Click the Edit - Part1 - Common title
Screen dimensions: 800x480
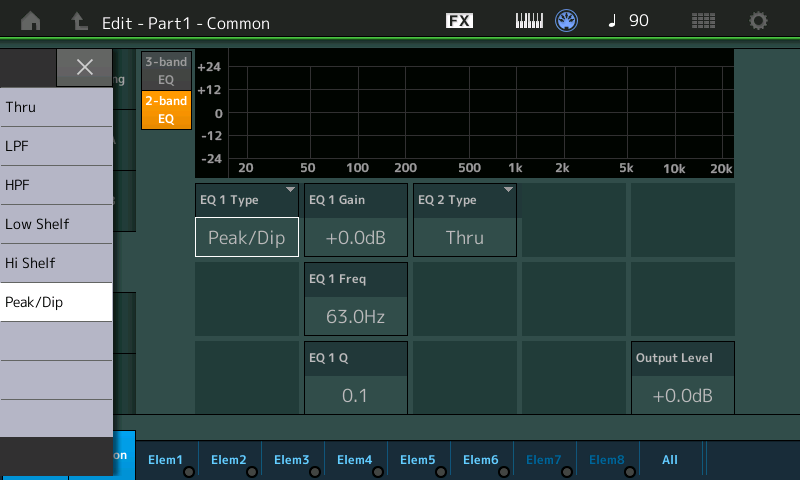point(186,23)
